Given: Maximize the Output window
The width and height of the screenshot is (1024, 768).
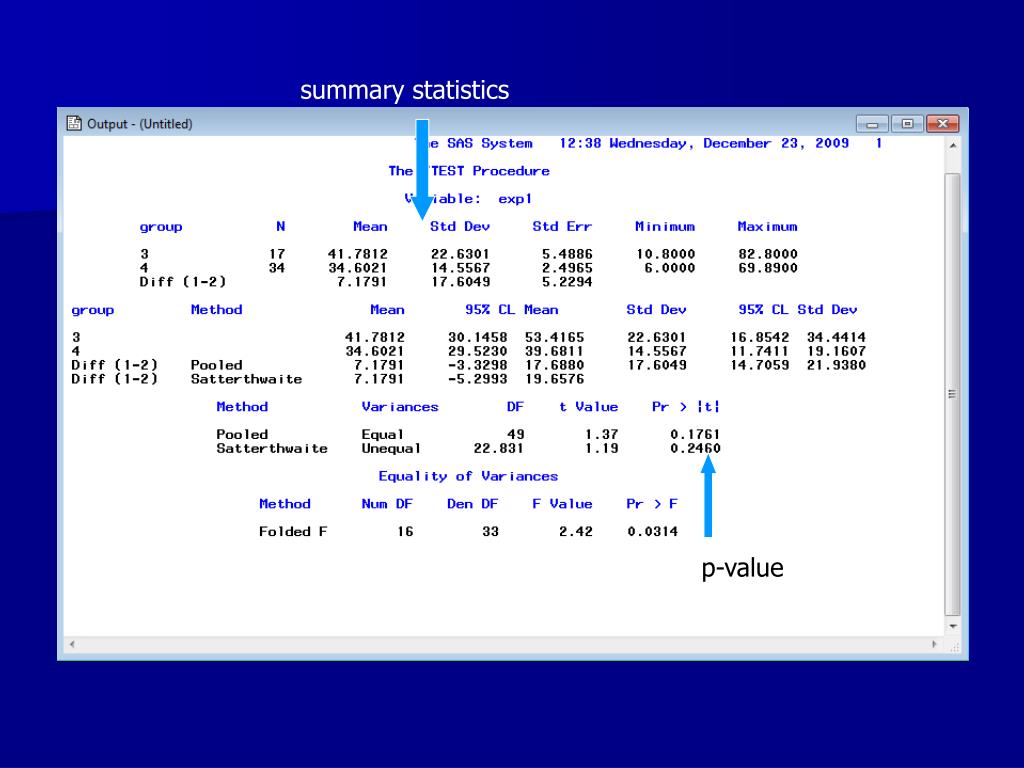Looking at the screenshot, I should [x=907, y=123].
